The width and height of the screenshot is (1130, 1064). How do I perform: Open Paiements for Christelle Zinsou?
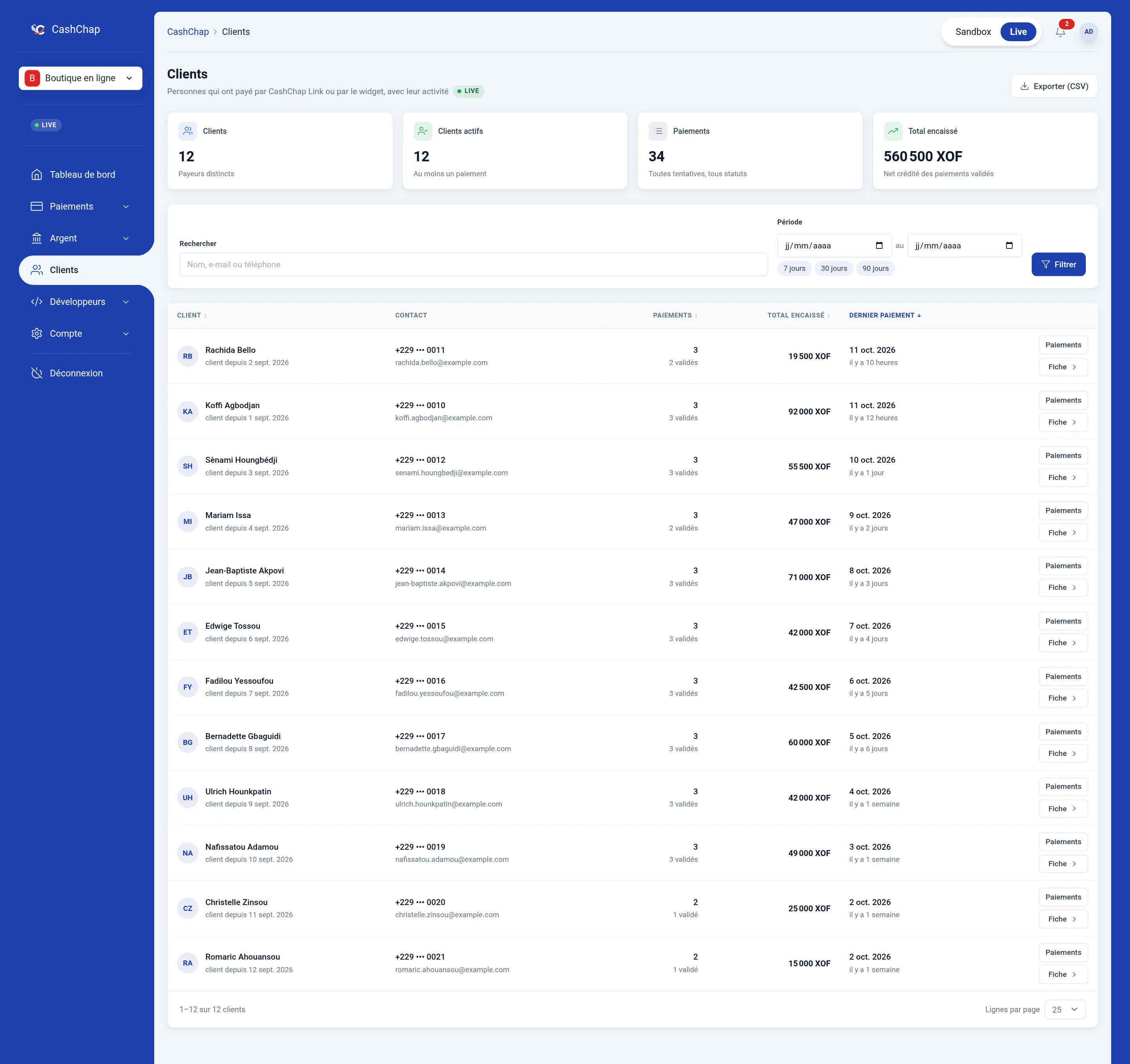point(1063,897)
